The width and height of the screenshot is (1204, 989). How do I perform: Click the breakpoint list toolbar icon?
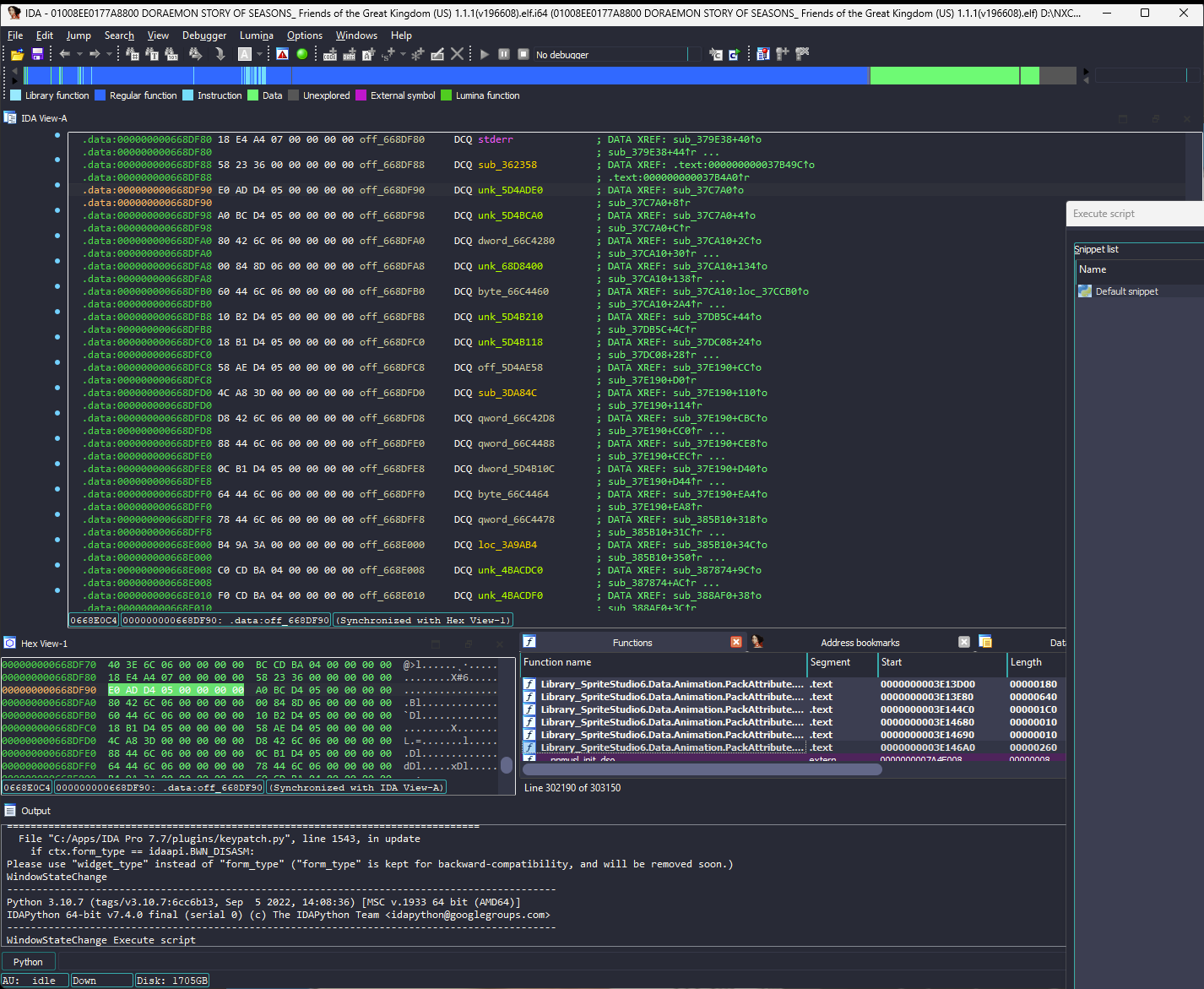tap(763, 54)
